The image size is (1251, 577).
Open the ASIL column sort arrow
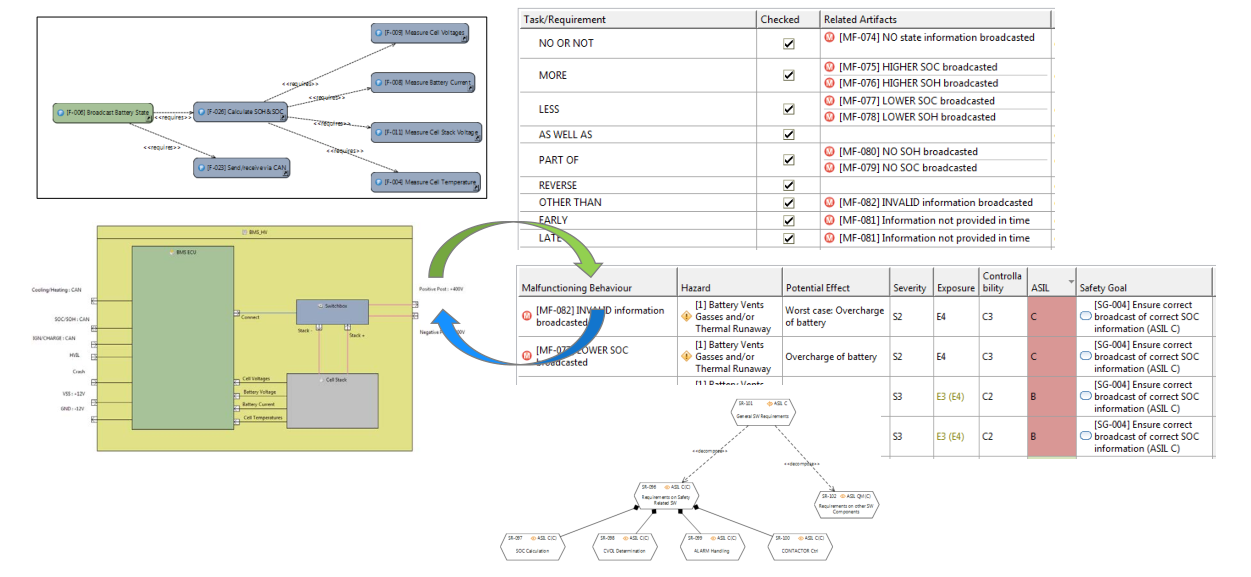tap(1070, 282)
